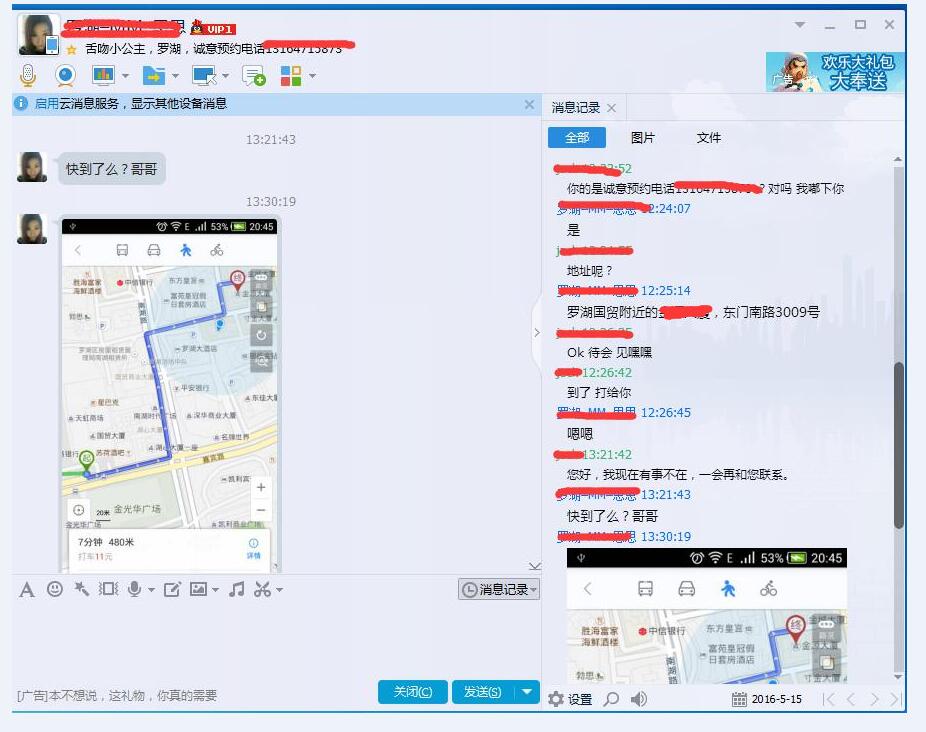Switch to the 文件 tab in message history
This screenshot has height=732, width=926.
[x=708, y=138]
